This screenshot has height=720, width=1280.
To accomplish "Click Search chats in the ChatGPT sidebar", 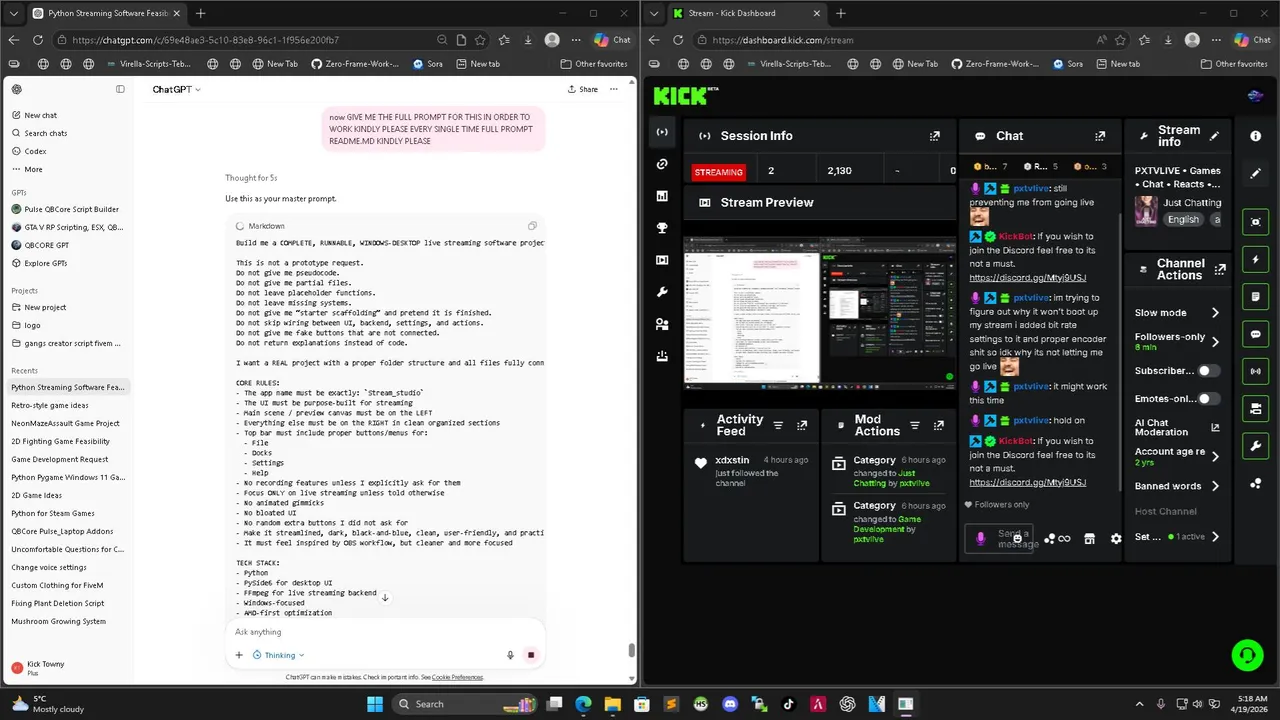I will coord(45,133).
